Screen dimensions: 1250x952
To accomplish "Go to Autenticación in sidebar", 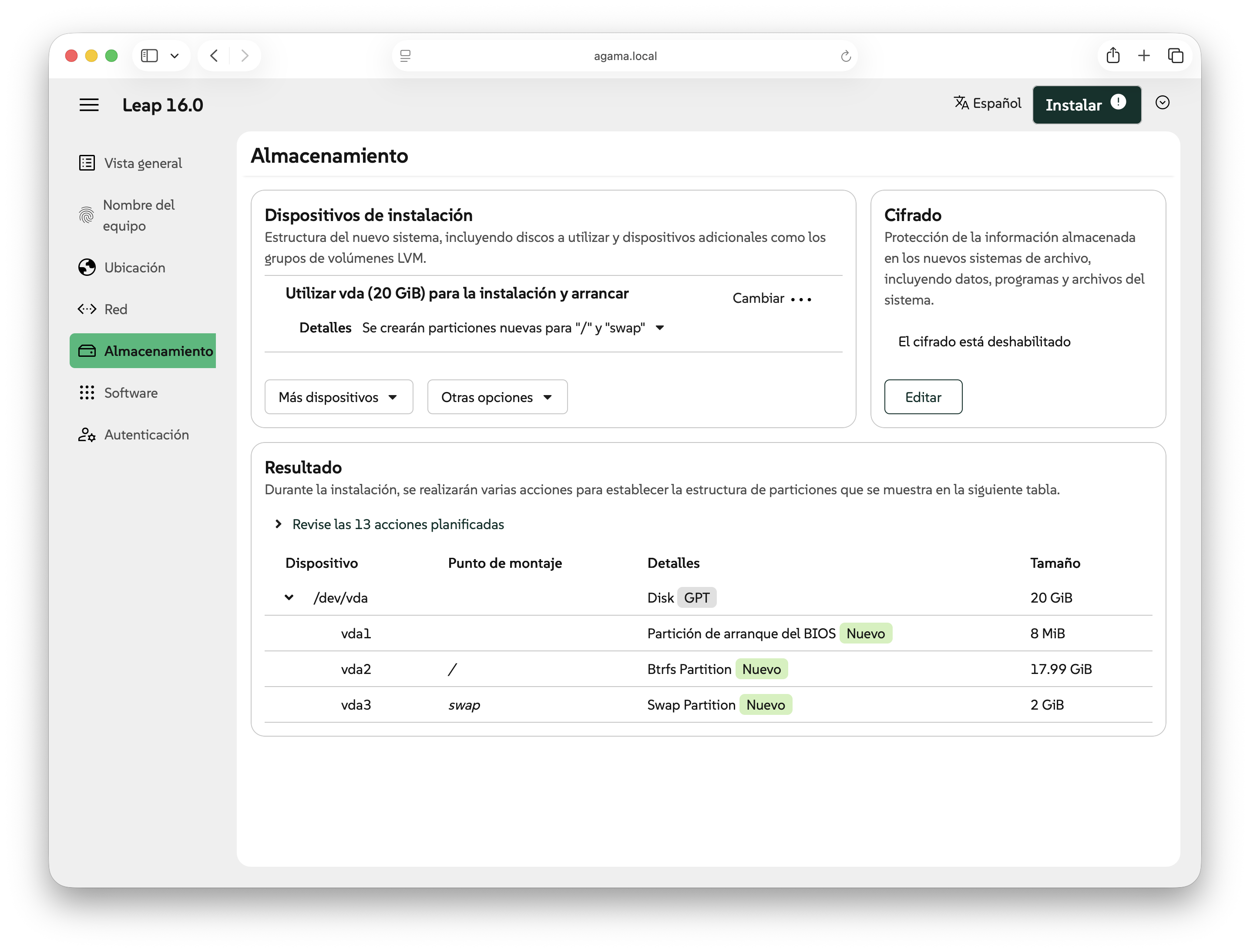I will 146,435.
